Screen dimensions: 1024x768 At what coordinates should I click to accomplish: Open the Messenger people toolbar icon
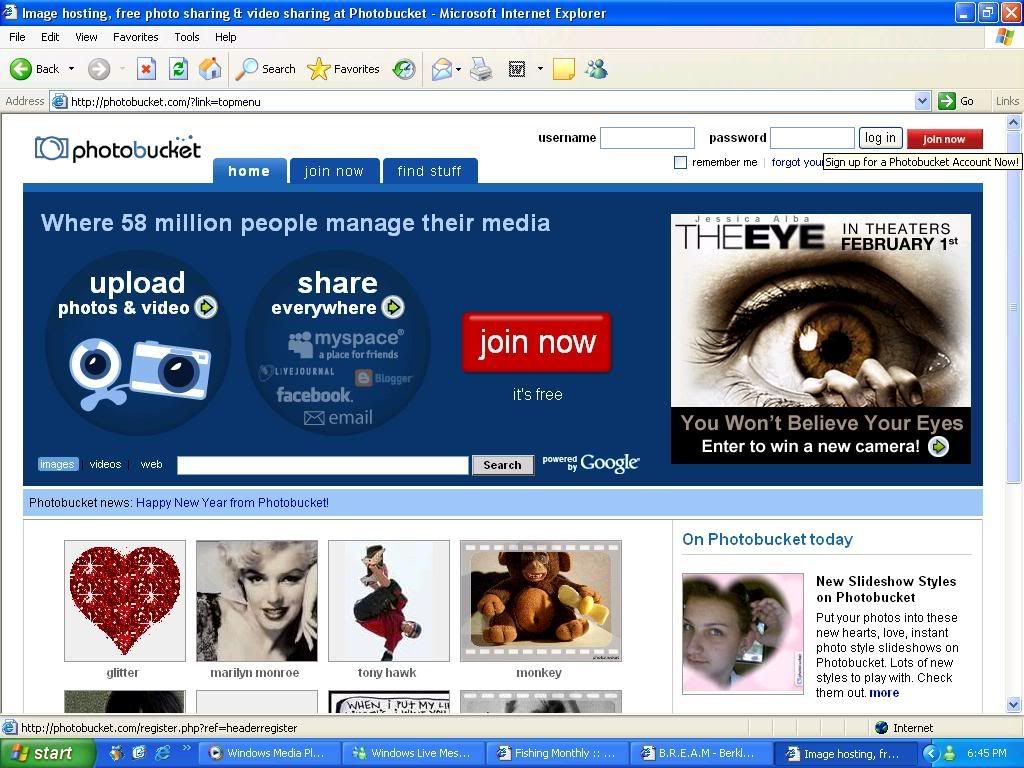596,69
